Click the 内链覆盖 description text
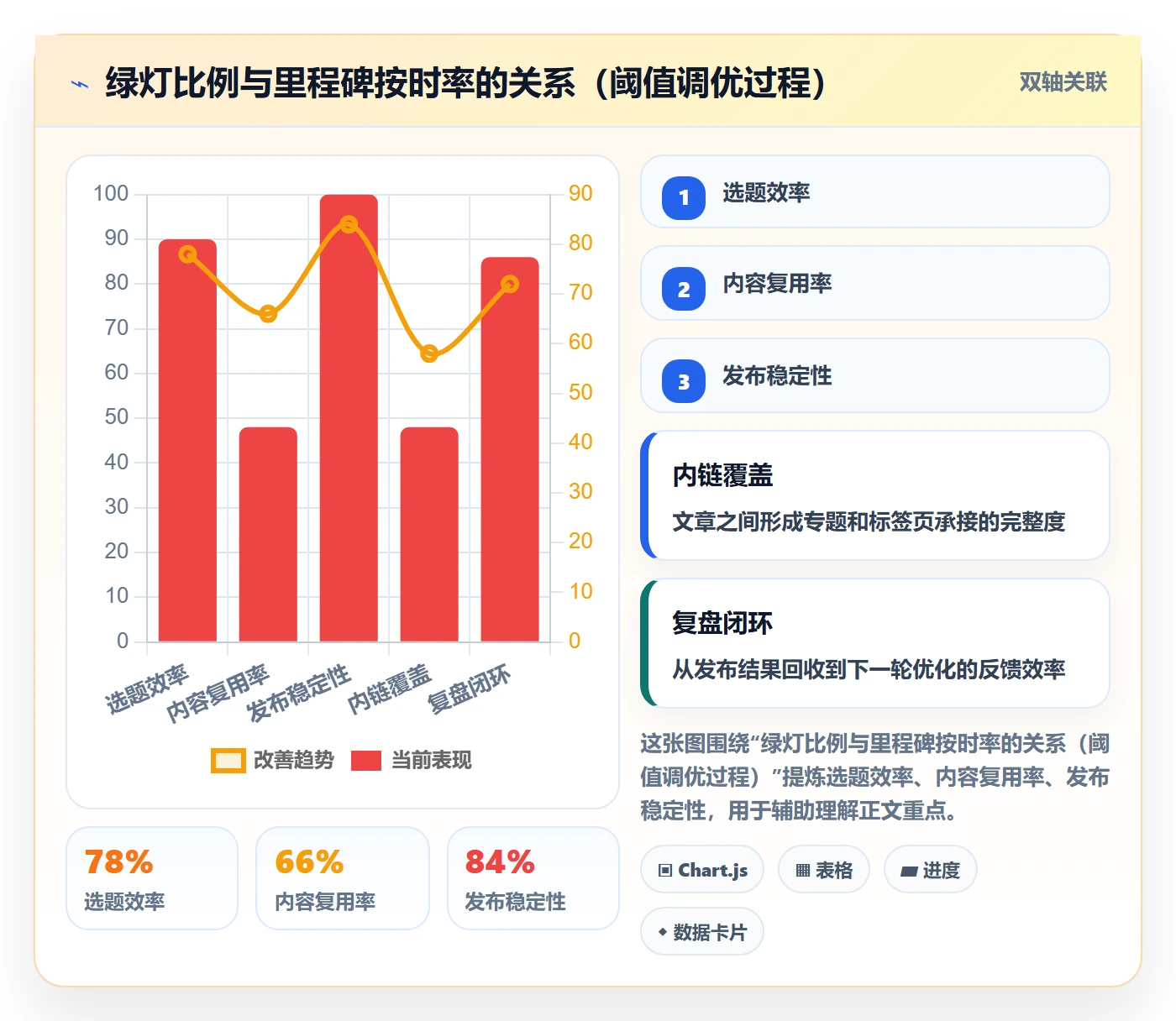 [x=869, y=521]
